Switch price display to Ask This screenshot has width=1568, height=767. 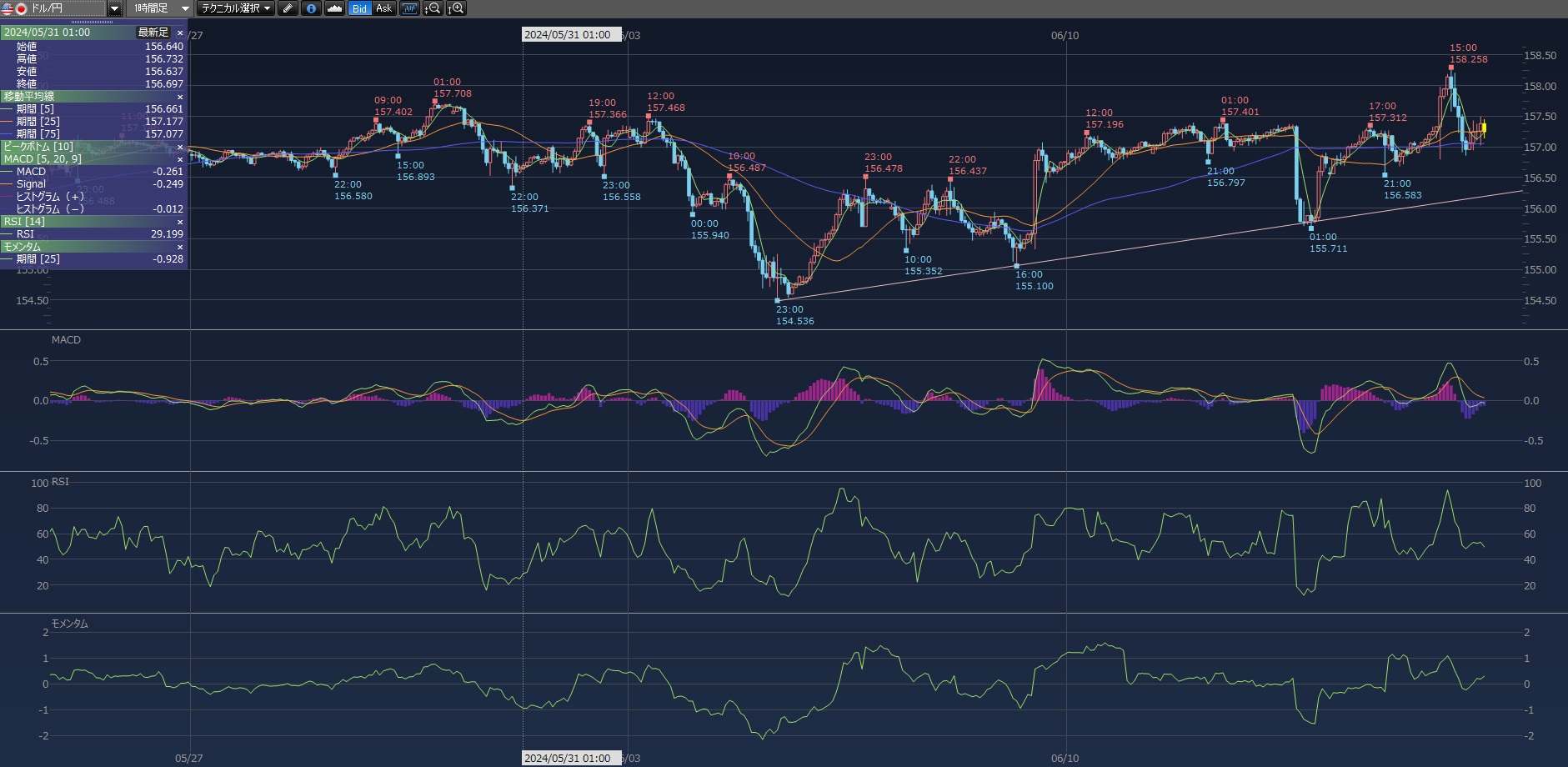[x=383, y=8]
